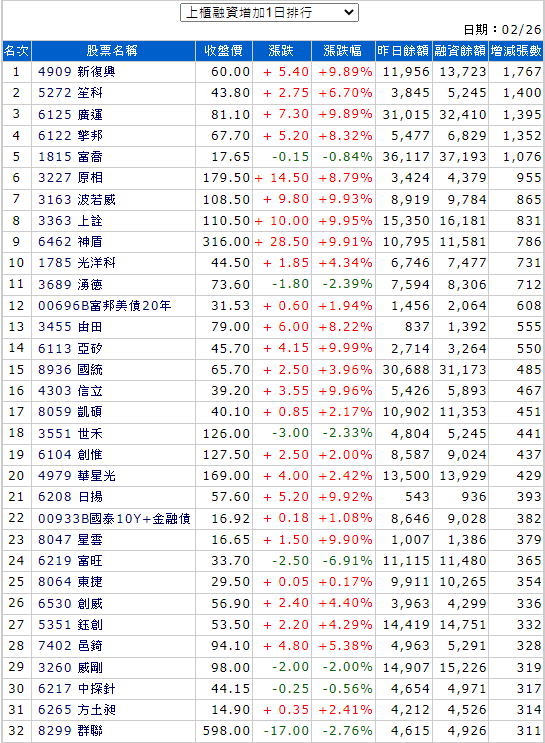The image size is (545, 743).
Task: Click the 00933B國泰10Y+金融債 link
Action: [x=114, y=519]
